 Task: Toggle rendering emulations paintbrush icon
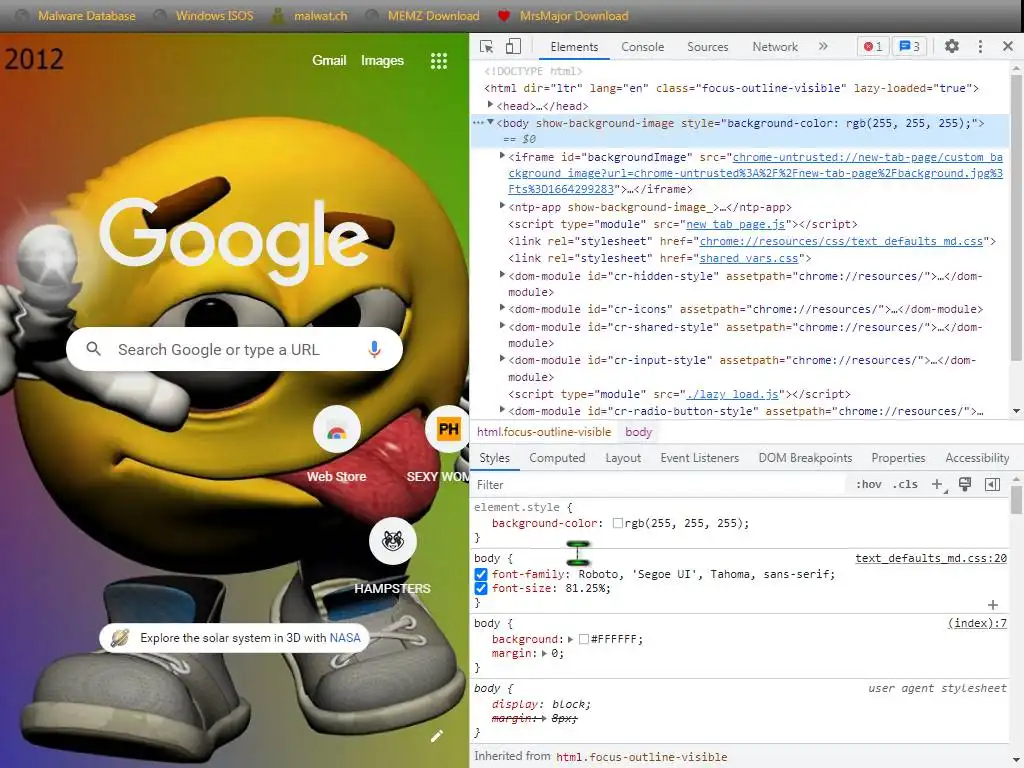[965, 485]
